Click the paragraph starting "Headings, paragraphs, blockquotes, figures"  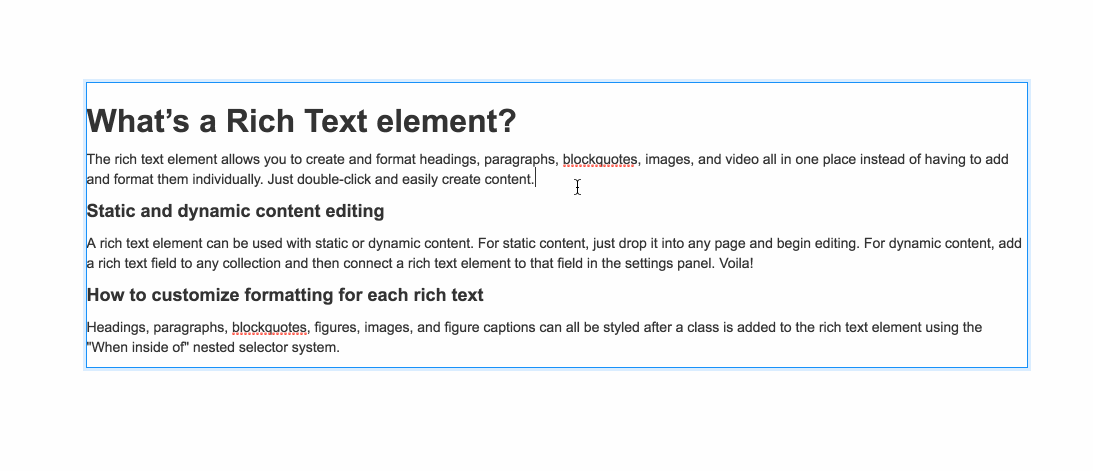click(x=534, y=337)
